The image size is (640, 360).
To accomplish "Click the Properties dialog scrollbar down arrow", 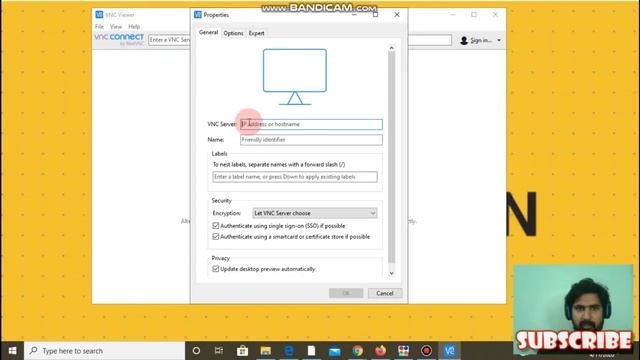I will pos(391,273).
